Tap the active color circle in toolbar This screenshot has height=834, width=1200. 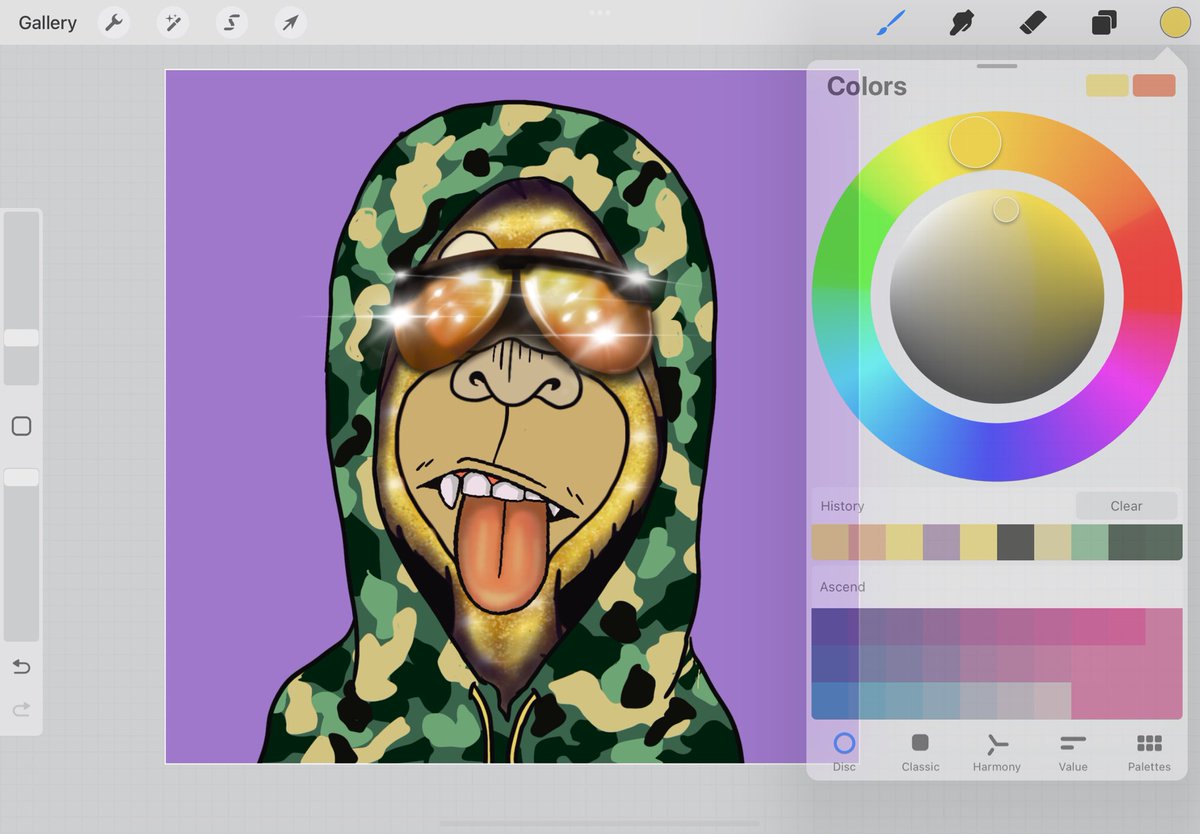[1175, 22]
